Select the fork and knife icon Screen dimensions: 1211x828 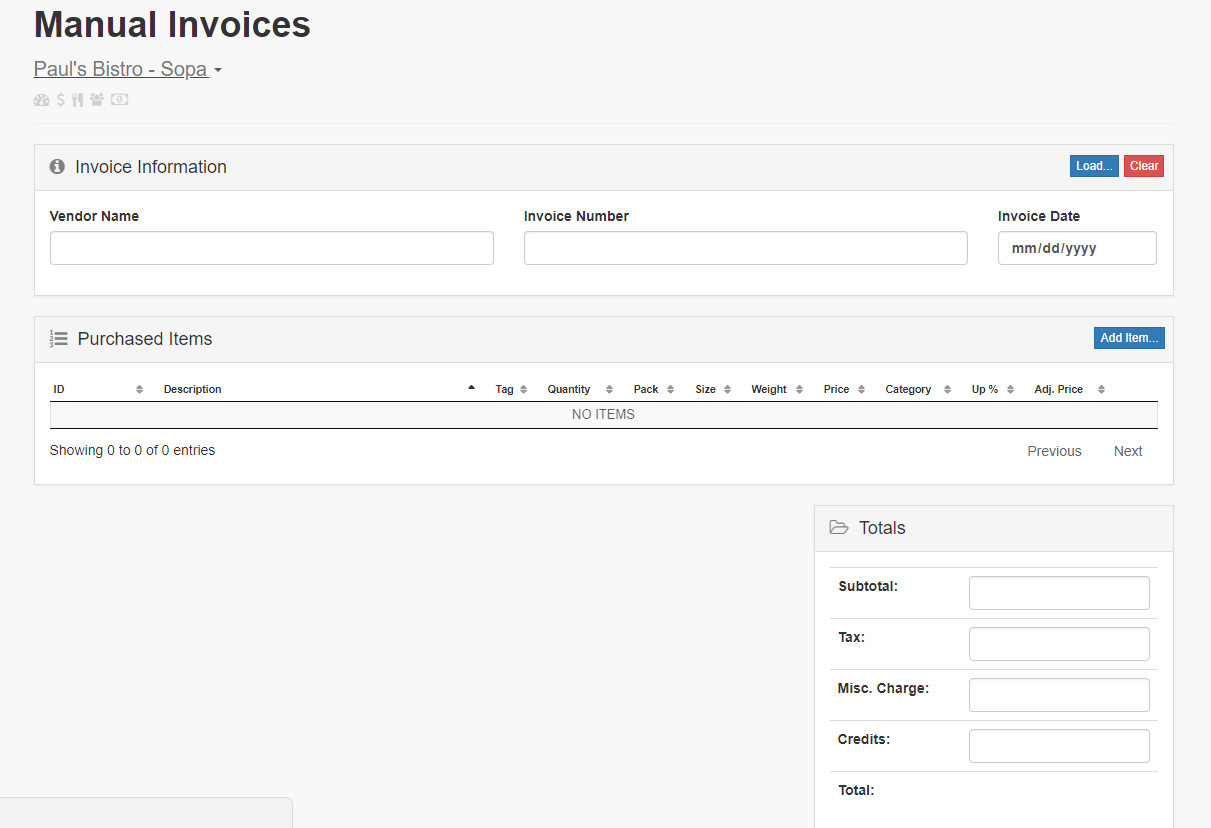(77, 99)
